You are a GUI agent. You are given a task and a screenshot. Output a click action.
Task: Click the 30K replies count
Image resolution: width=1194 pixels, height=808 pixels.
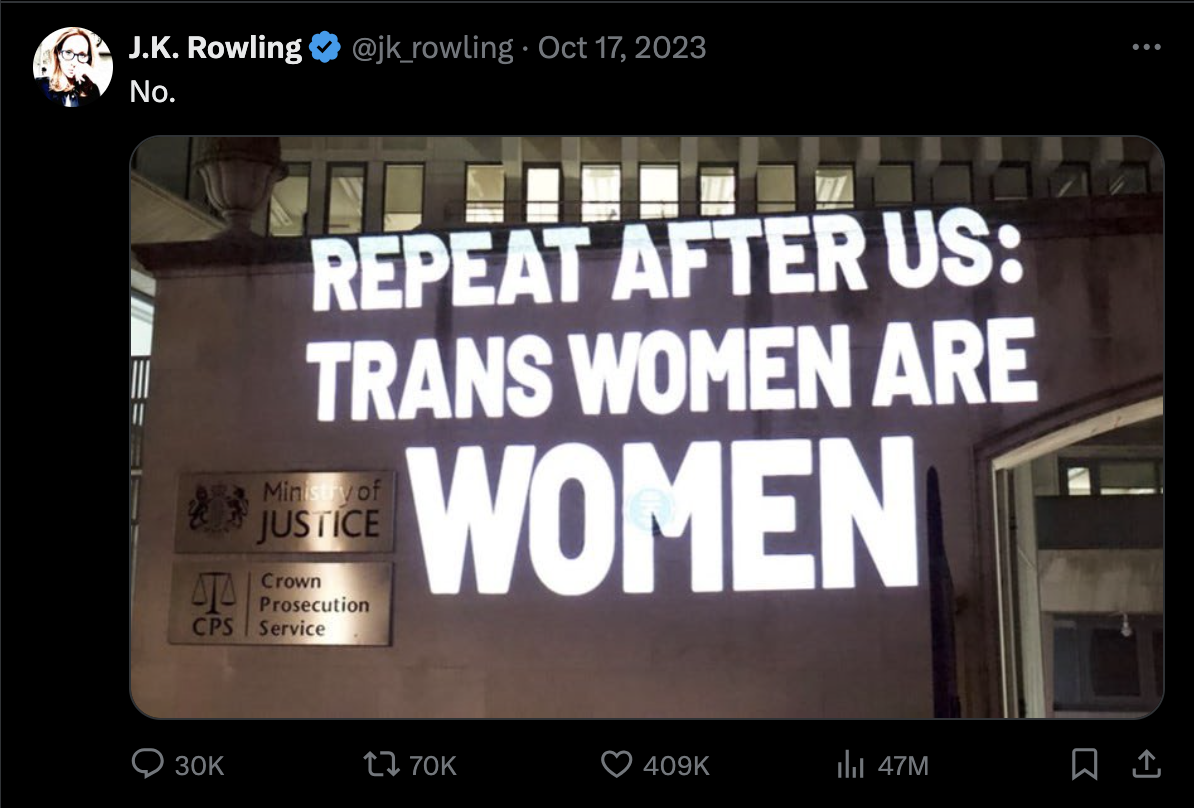click(200, 765)
